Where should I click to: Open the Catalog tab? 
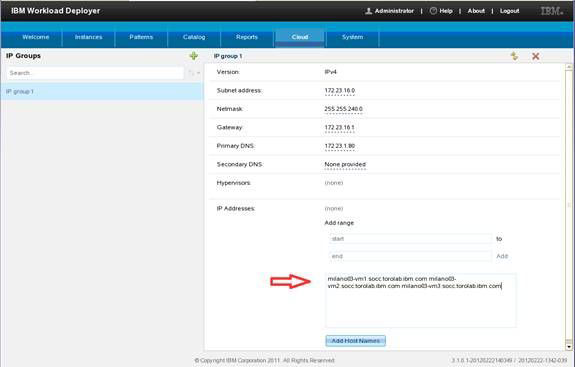pos(194,37)
